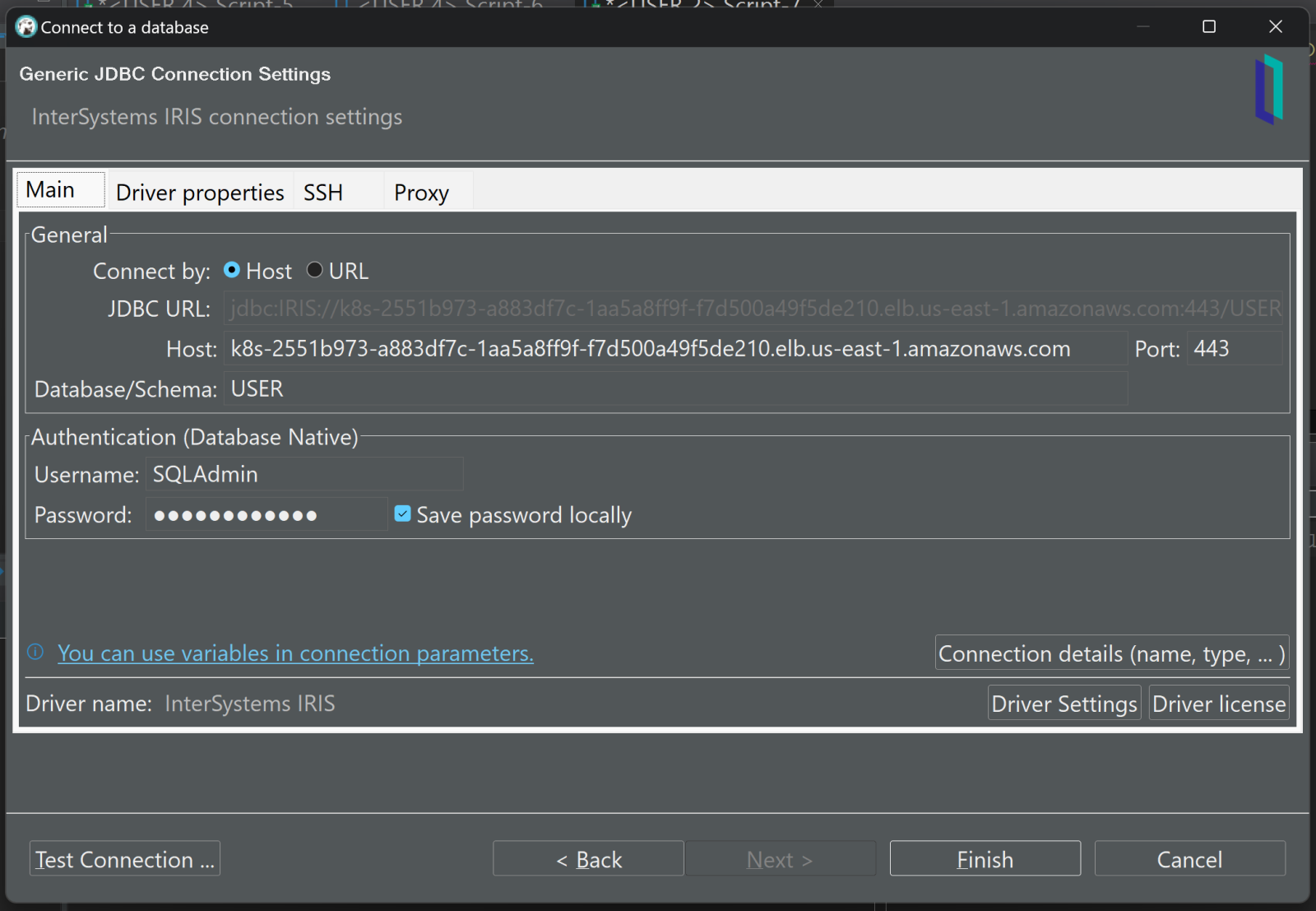Screen dimensions: 1316x911
Task: Switch to the Driver properties tab
Action: click(x=200, y=193)
